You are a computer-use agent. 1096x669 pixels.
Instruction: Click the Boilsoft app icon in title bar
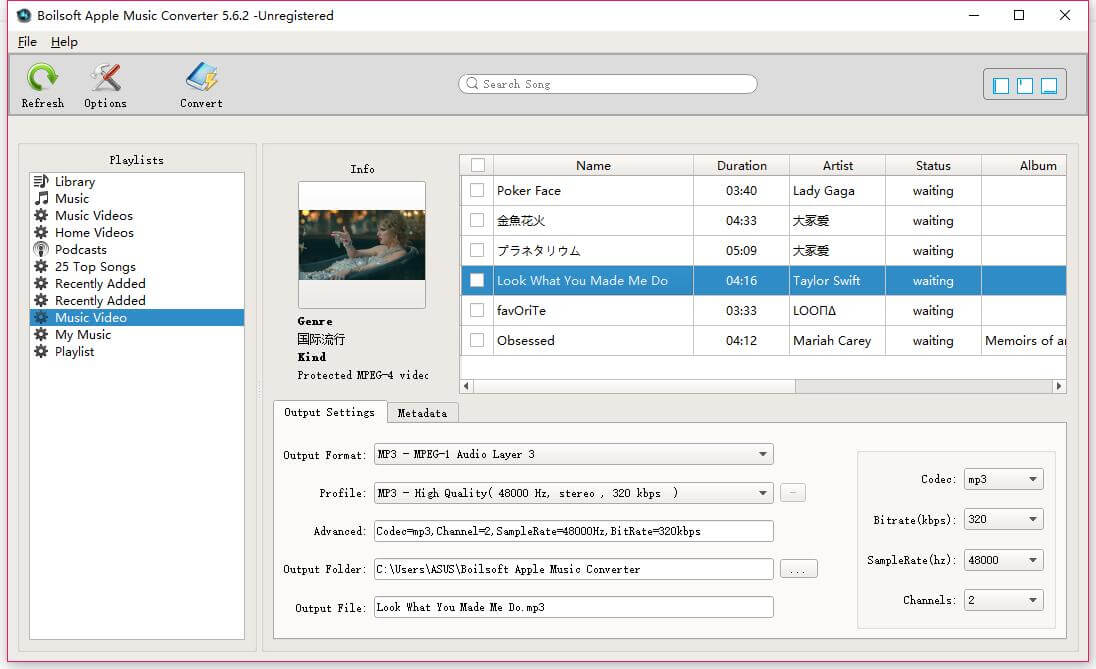pyautogui.click(x=24, y=15)
